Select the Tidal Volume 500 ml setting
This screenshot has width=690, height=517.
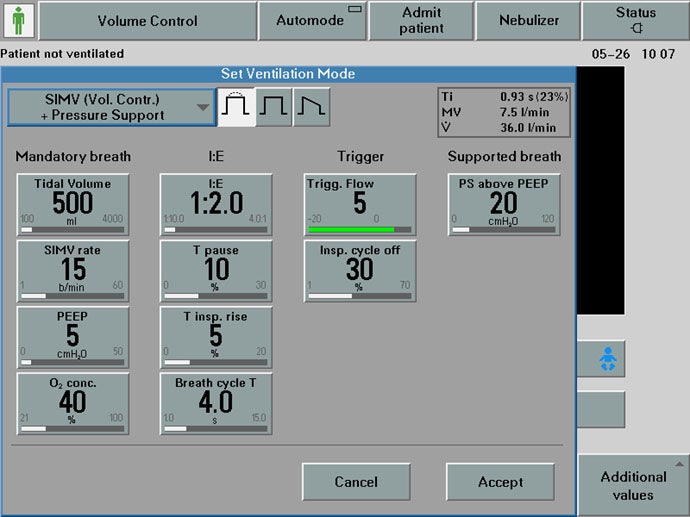[73, 205]
